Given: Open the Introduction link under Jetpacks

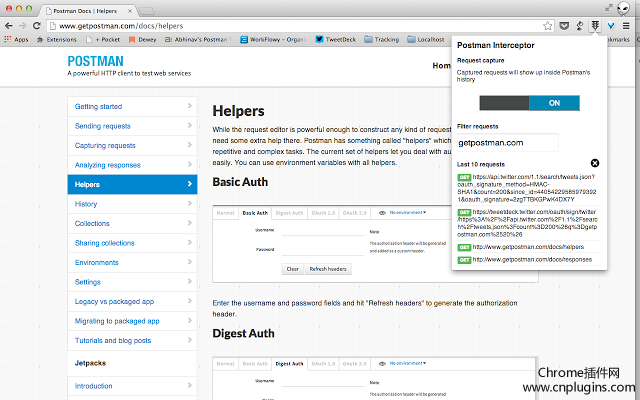Looking at the screenshot, I should pos(93,386).
